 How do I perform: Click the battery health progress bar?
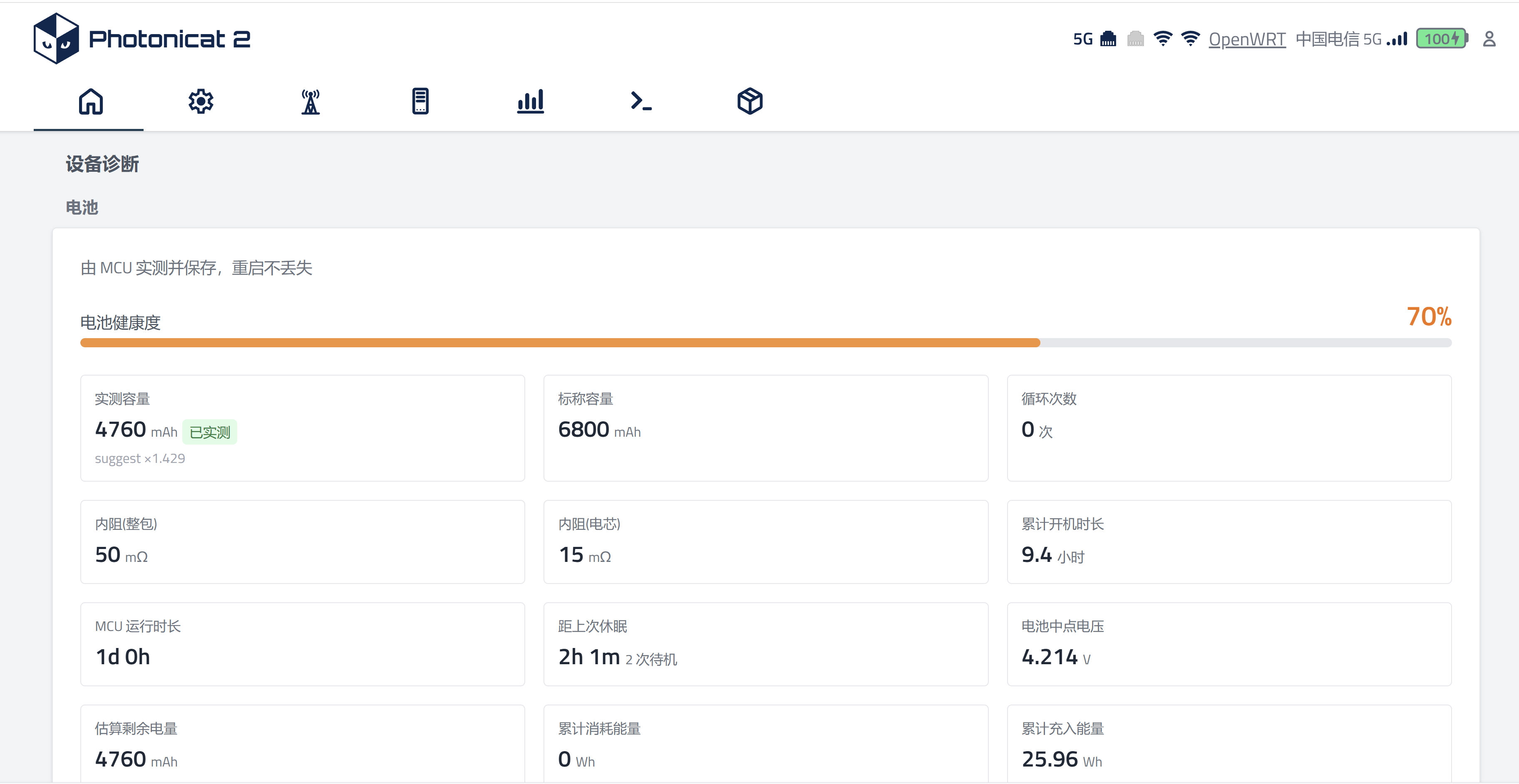(x=765, y=343)
